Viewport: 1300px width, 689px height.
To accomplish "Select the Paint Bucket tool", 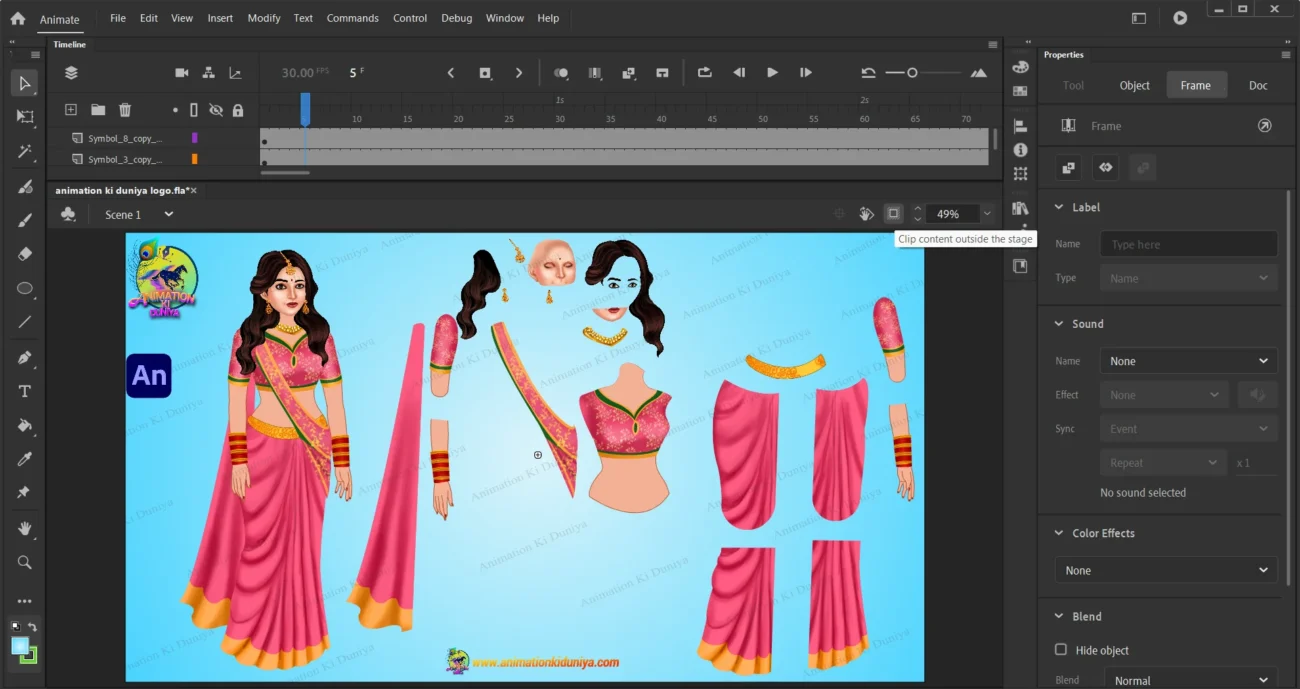I will (x=25, y=425).
